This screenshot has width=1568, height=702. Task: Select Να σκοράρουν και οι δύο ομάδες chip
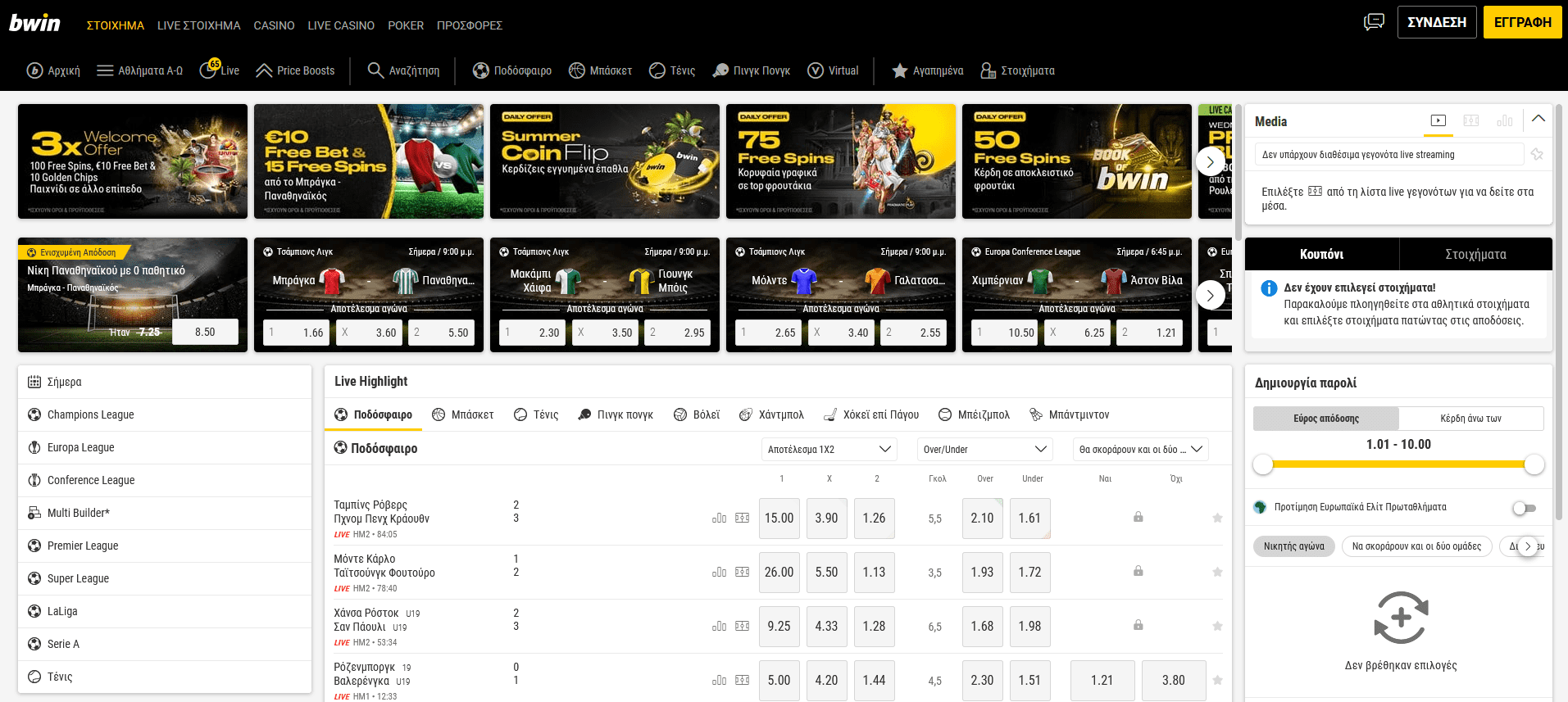point(1416,546)
